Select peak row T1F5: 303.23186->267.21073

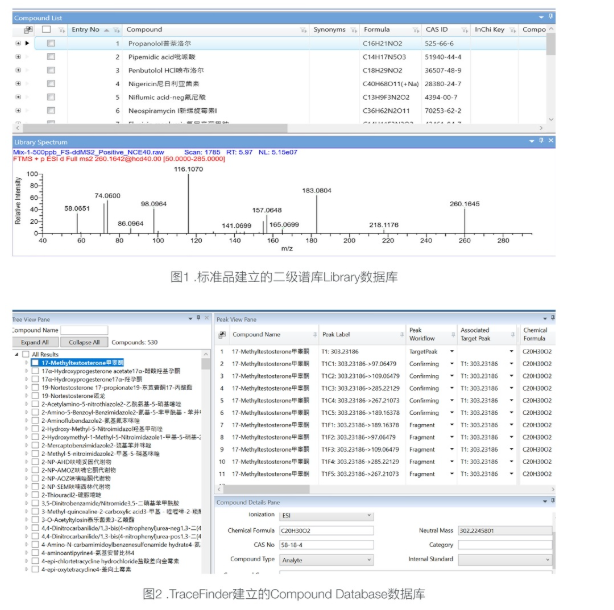pyautogui.click(x=385, y=474)
